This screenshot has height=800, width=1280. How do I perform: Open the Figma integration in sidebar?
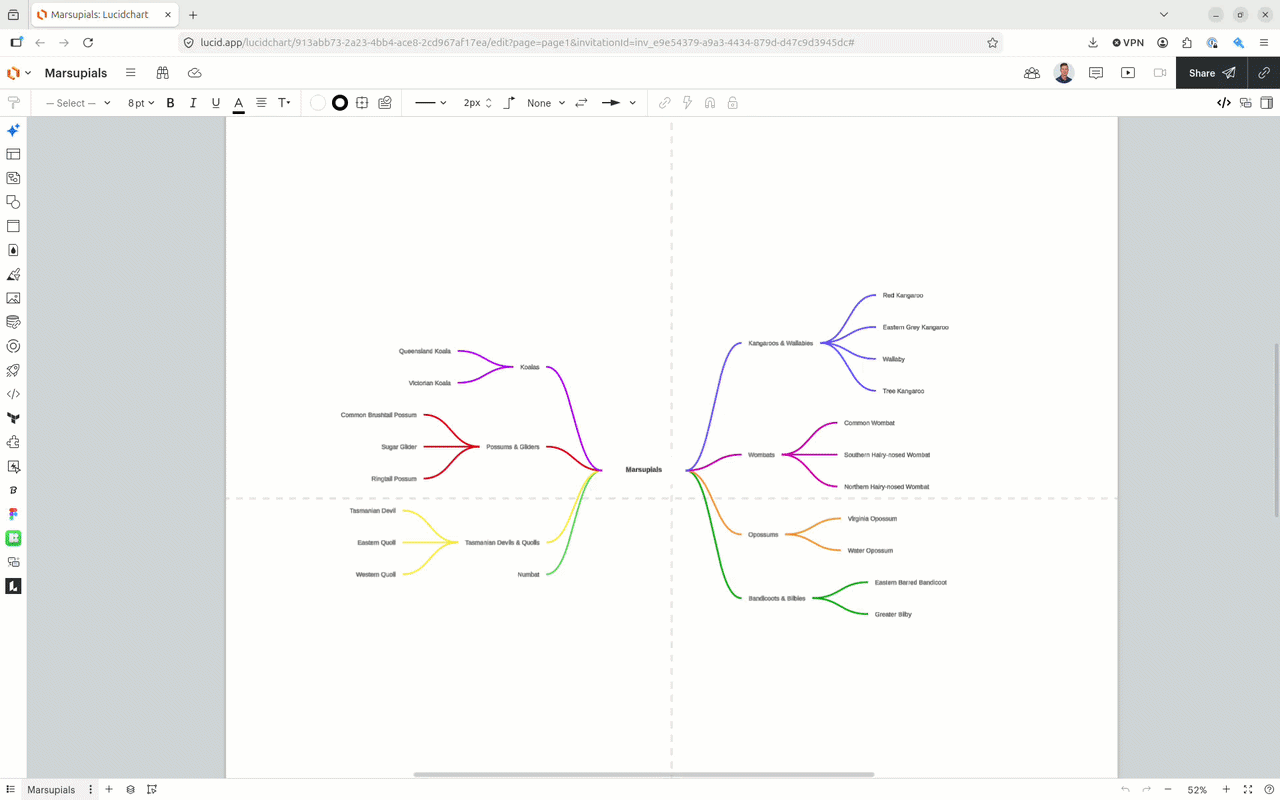point(14,514)
